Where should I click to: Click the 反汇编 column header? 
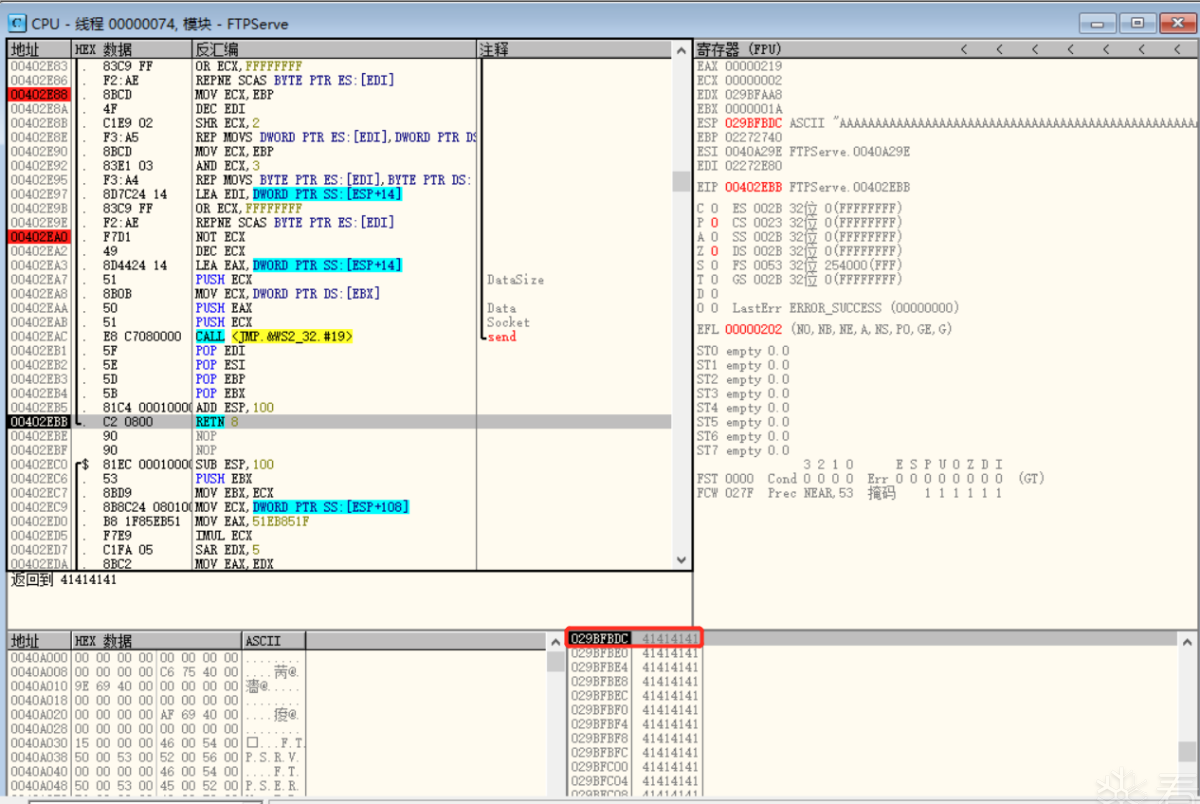[x=334, y=49]
